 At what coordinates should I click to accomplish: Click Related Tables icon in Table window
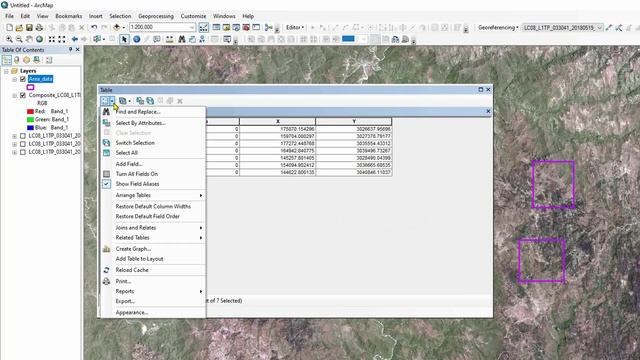(123, 101)
